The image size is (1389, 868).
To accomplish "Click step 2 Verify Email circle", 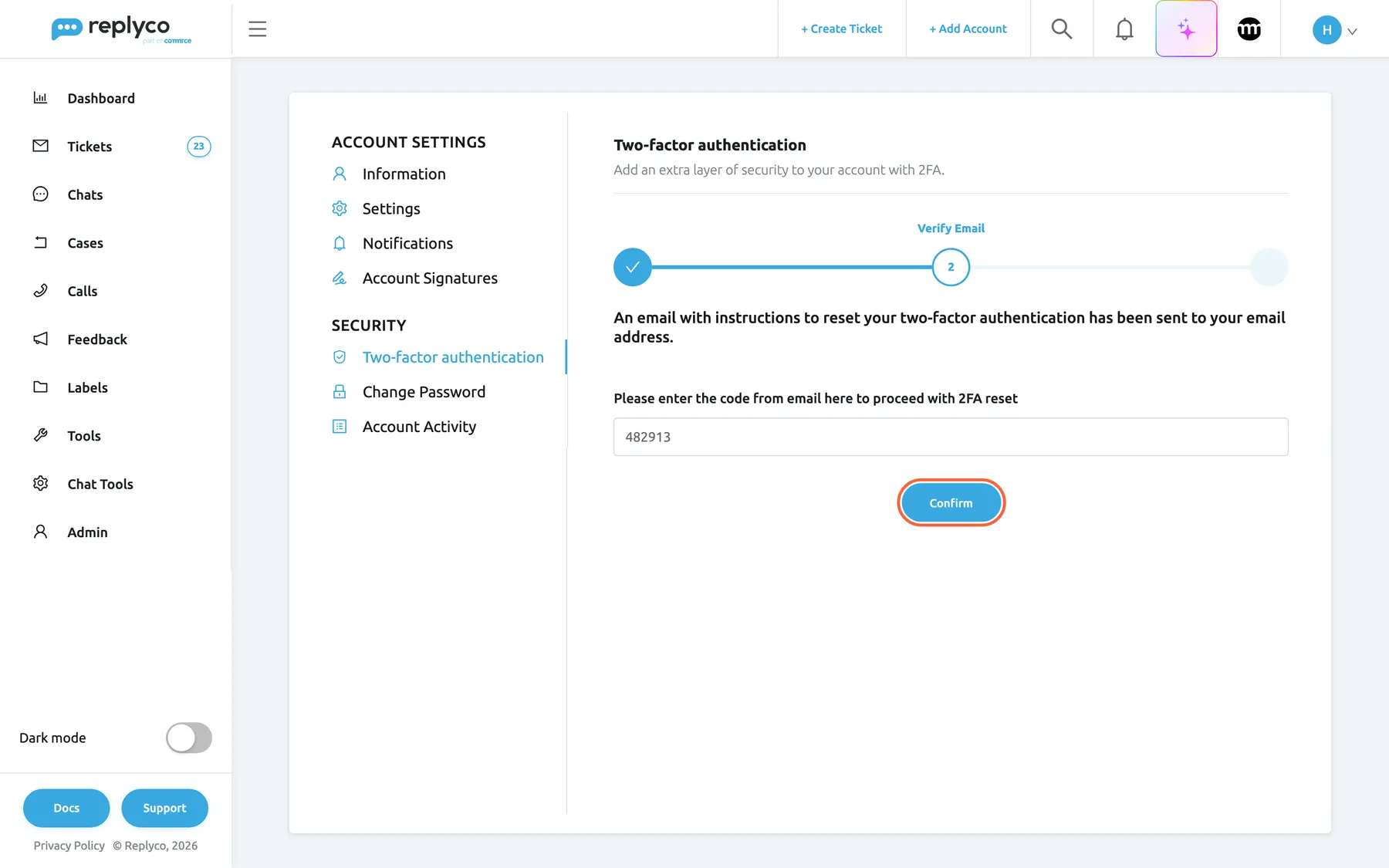I will coord(951,267).
